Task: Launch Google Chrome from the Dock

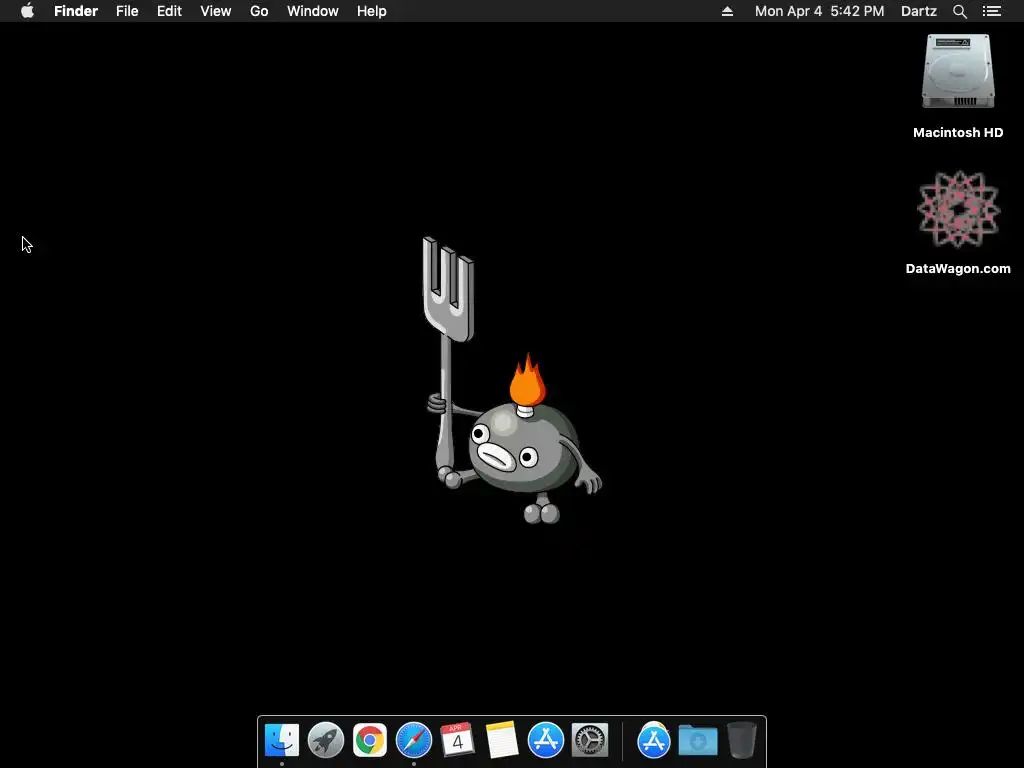Action: [x=370, y=740]
